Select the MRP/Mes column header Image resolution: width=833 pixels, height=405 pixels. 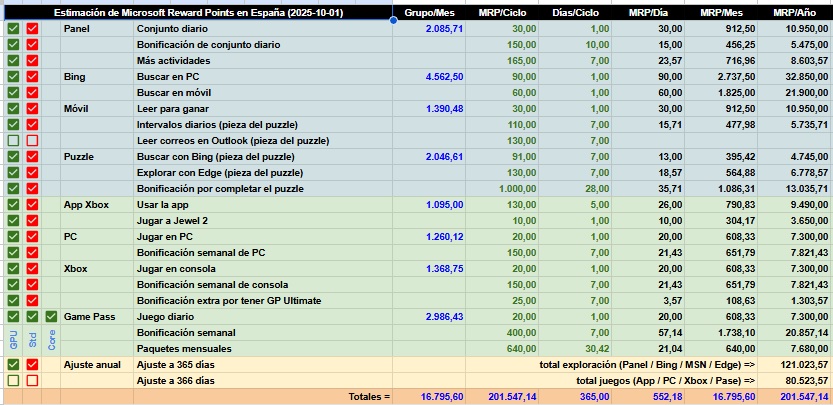tap(721, 13)
